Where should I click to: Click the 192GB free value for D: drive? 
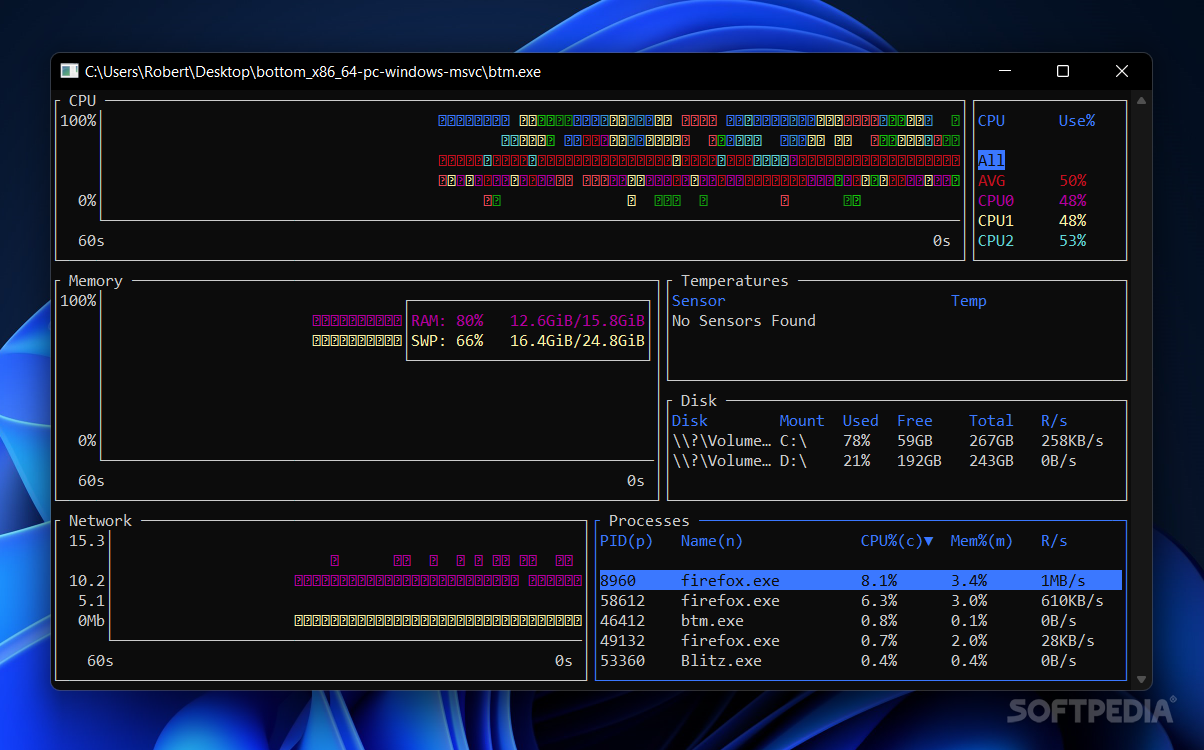(x=919, y=461)
